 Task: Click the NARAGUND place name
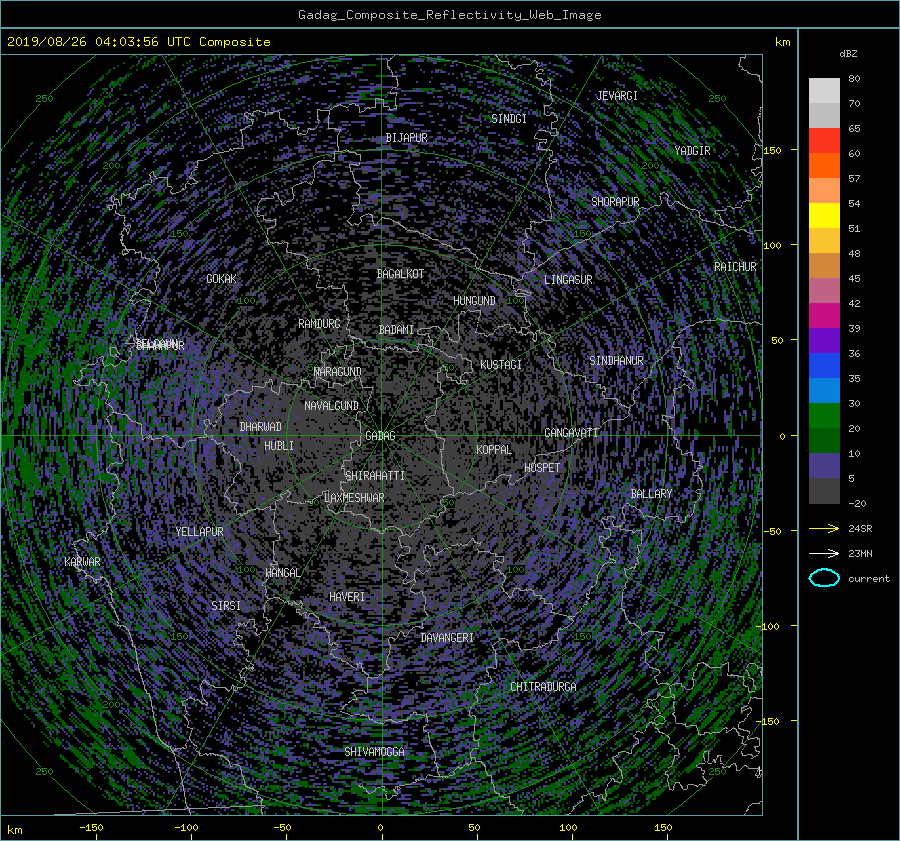pyautogui.click(x=338, y=371)
